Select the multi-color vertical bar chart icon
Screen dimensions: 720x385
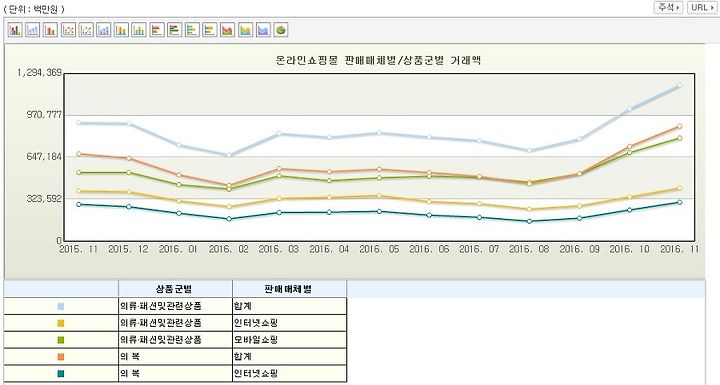[x=15, y=30]
